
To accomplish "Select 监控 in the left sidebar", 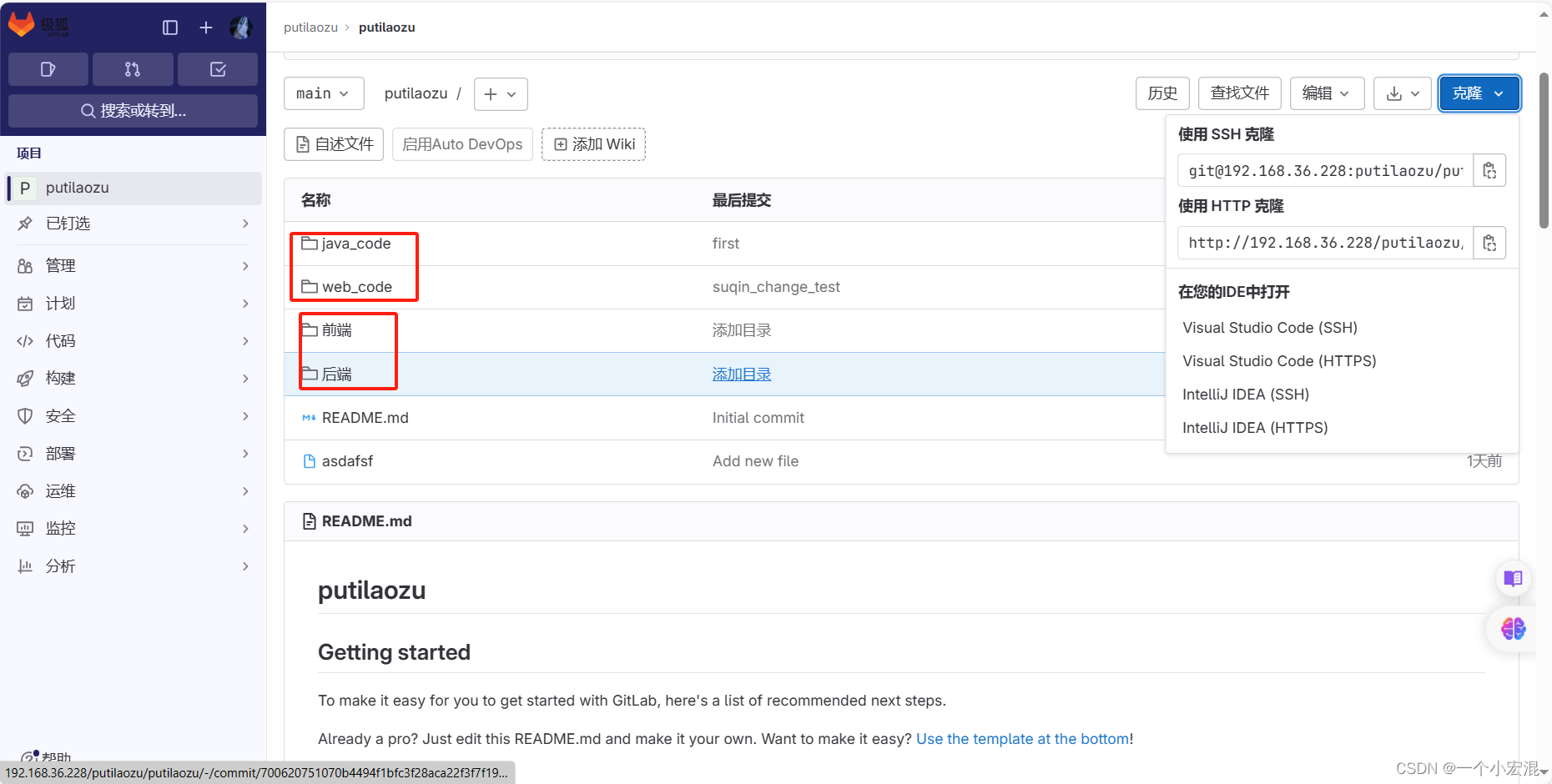I will tap(59, 528).
